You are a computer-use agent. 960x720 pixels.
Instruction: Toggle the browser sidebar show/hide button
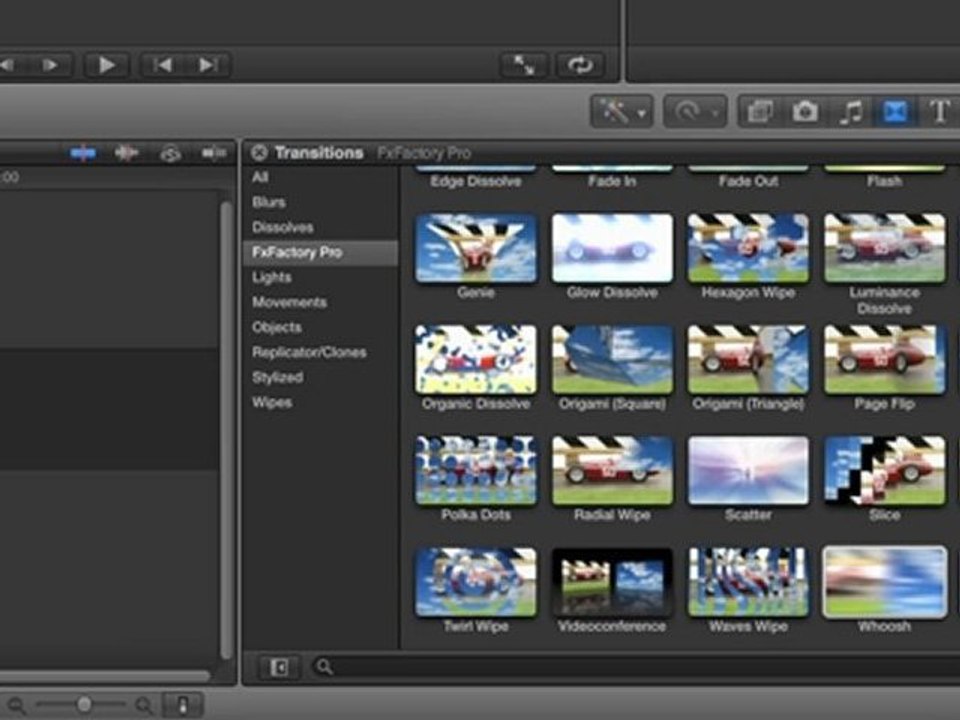[x=279, y=667]
